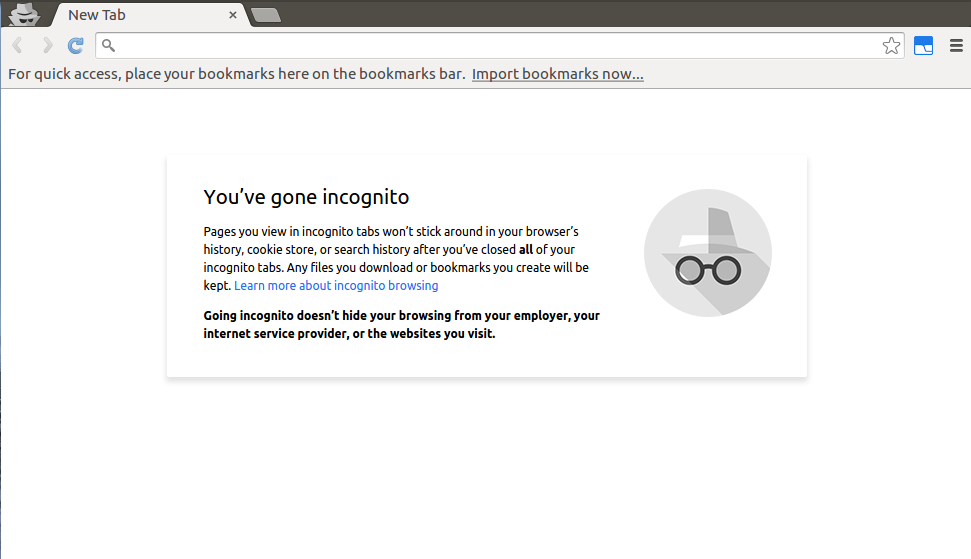Open the blue extension icon in toolbar
971x559 pixels.
click(923, 45)
